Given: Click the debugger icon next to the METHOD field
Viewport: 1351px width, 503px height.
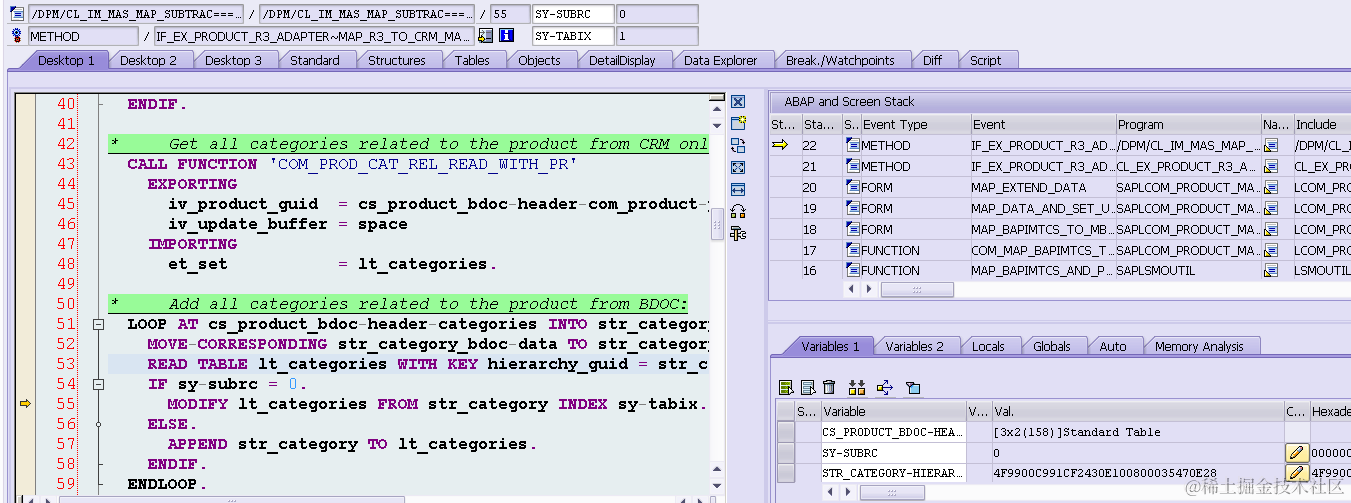Looking at the screenshot, I should pos(16,36).
